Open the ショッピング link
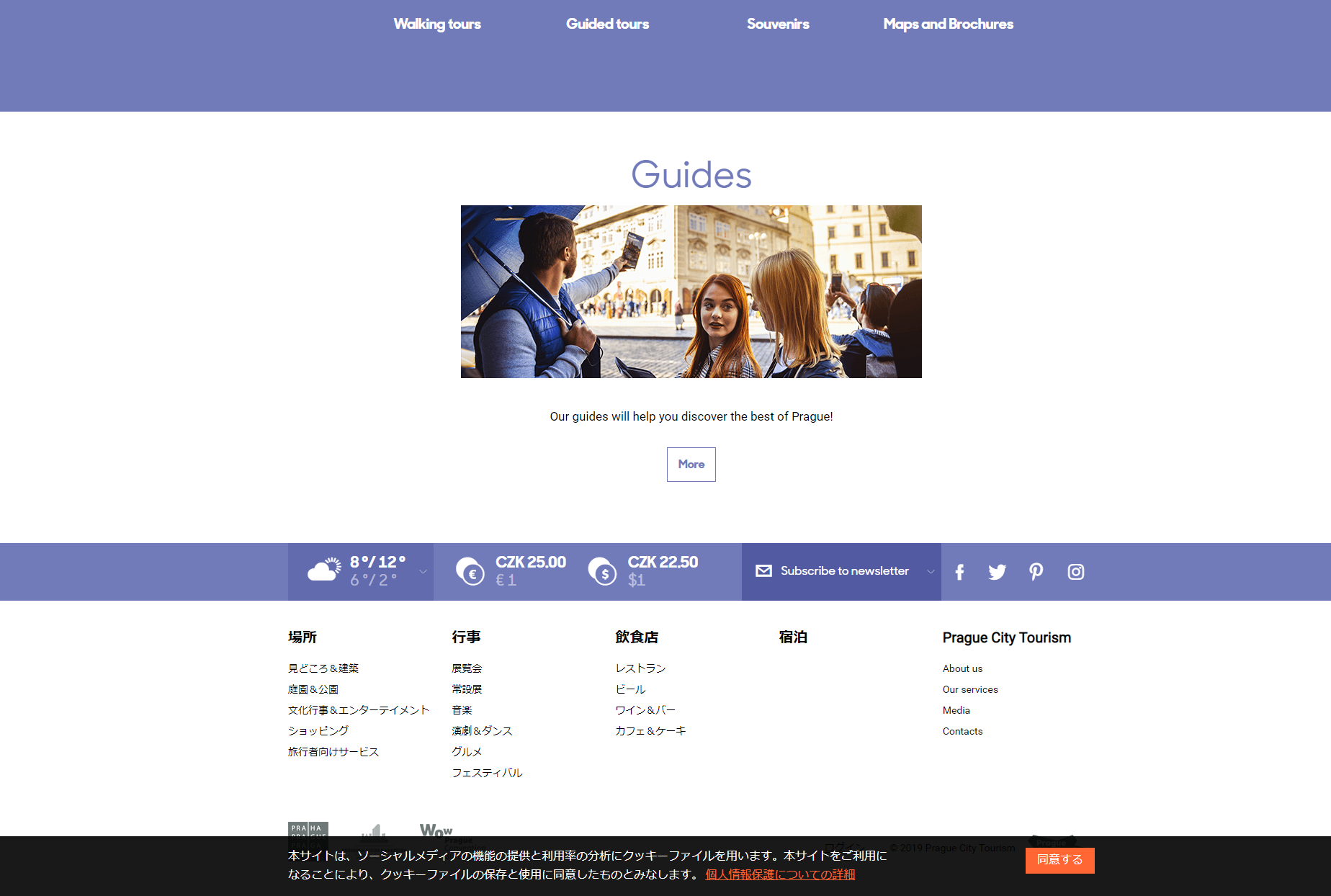The width and height of the screenshot is (1331, 896). [318, 730]
